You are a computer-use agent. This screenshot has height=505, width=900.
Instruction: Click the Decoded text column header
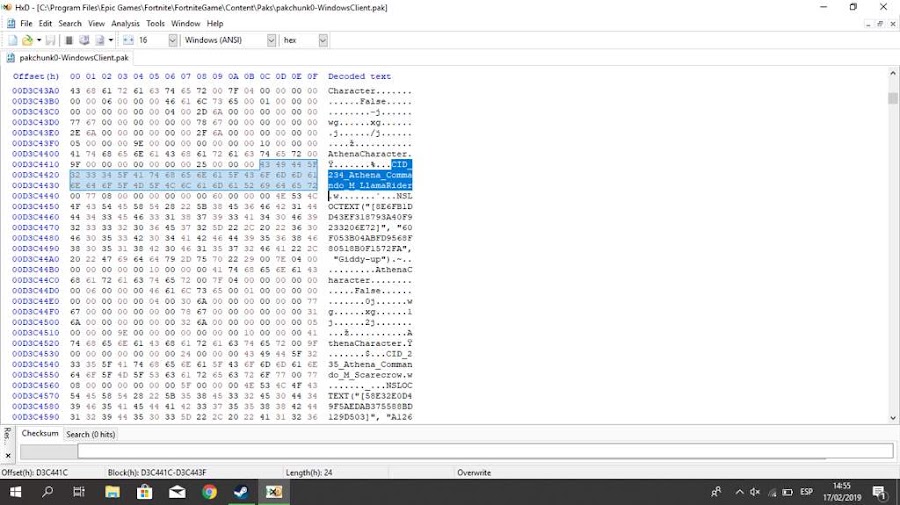pos(359,76)
